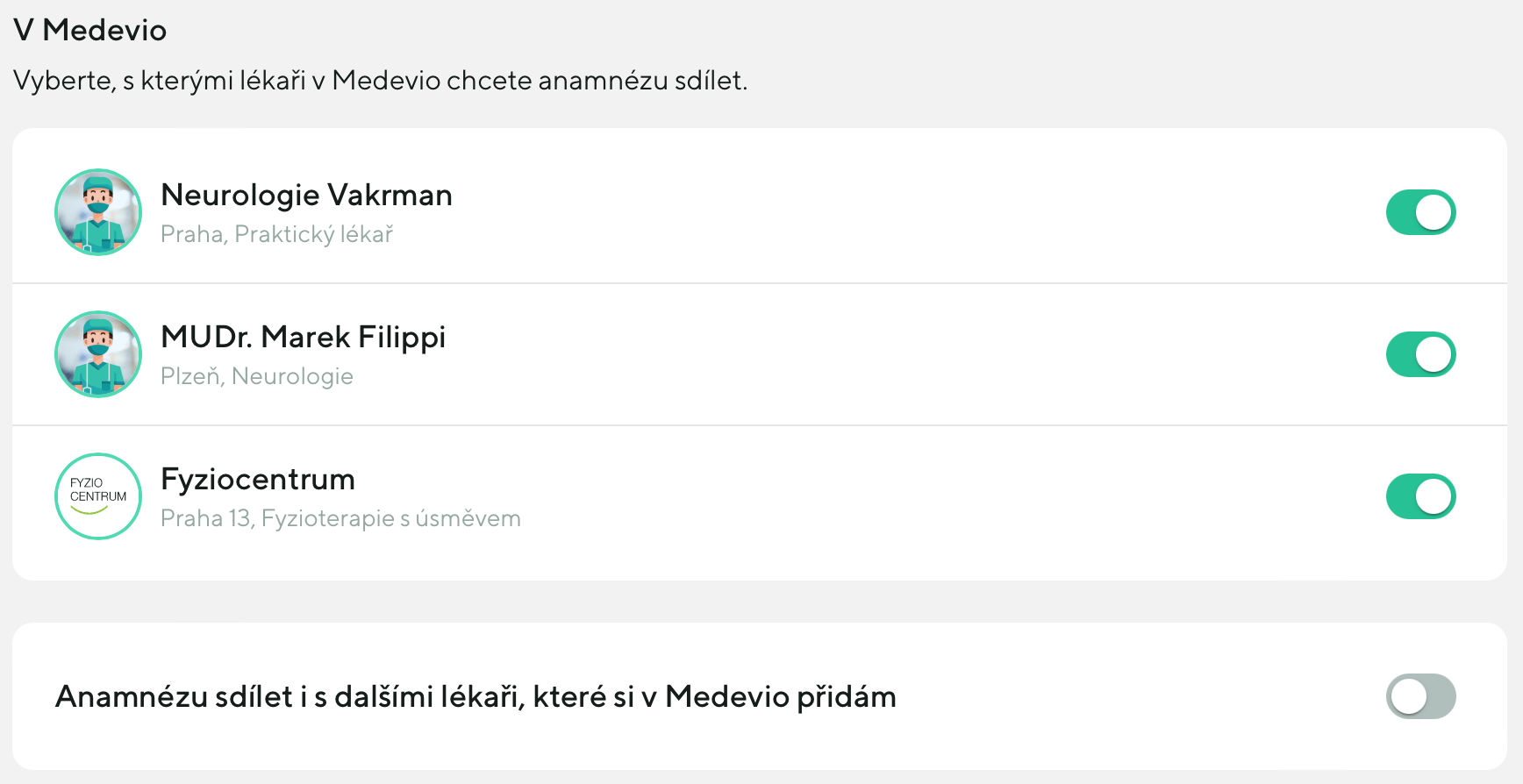Select the Praha, Praktický lékař subtitle
1523x784 pixels.
[277, 234]
